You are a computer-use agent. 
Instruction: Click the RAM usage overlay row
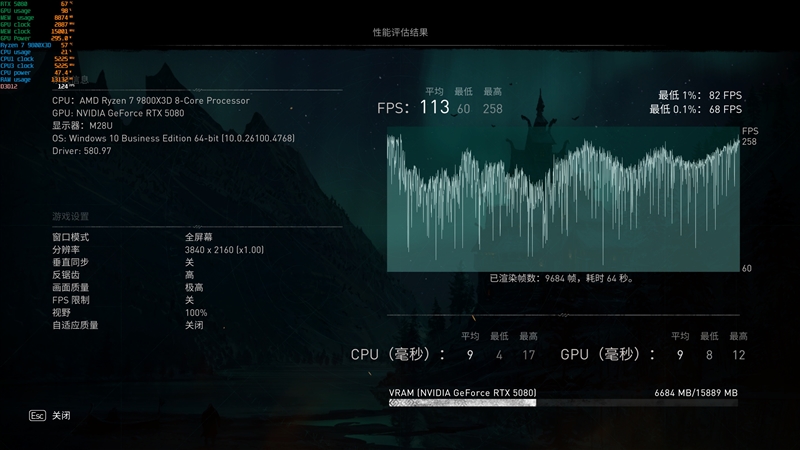pyautogui.click(x=36, y=80)
